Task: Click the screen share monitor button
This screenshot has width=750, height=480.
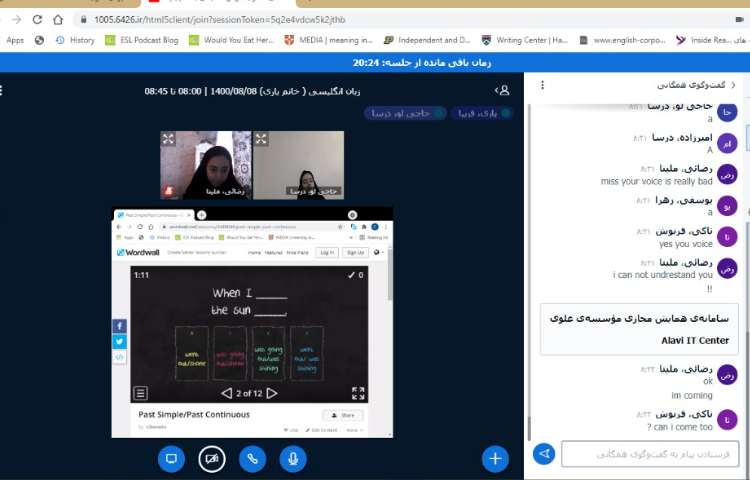Action: pos(171,458)
